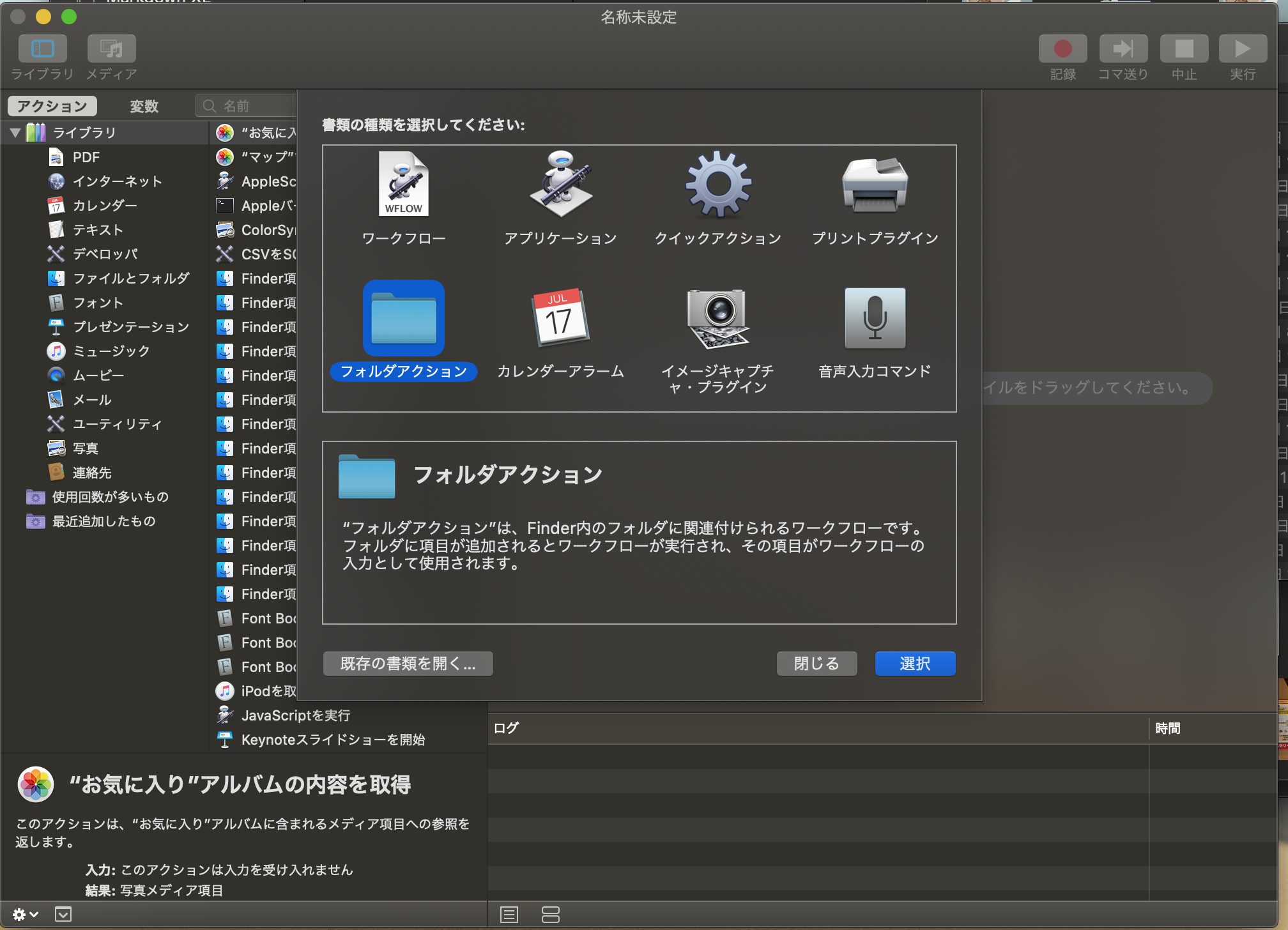This screenshot has width=1288, height=930.
Task: Stop the workflow with 中止 button
Action: point(1184,49)
